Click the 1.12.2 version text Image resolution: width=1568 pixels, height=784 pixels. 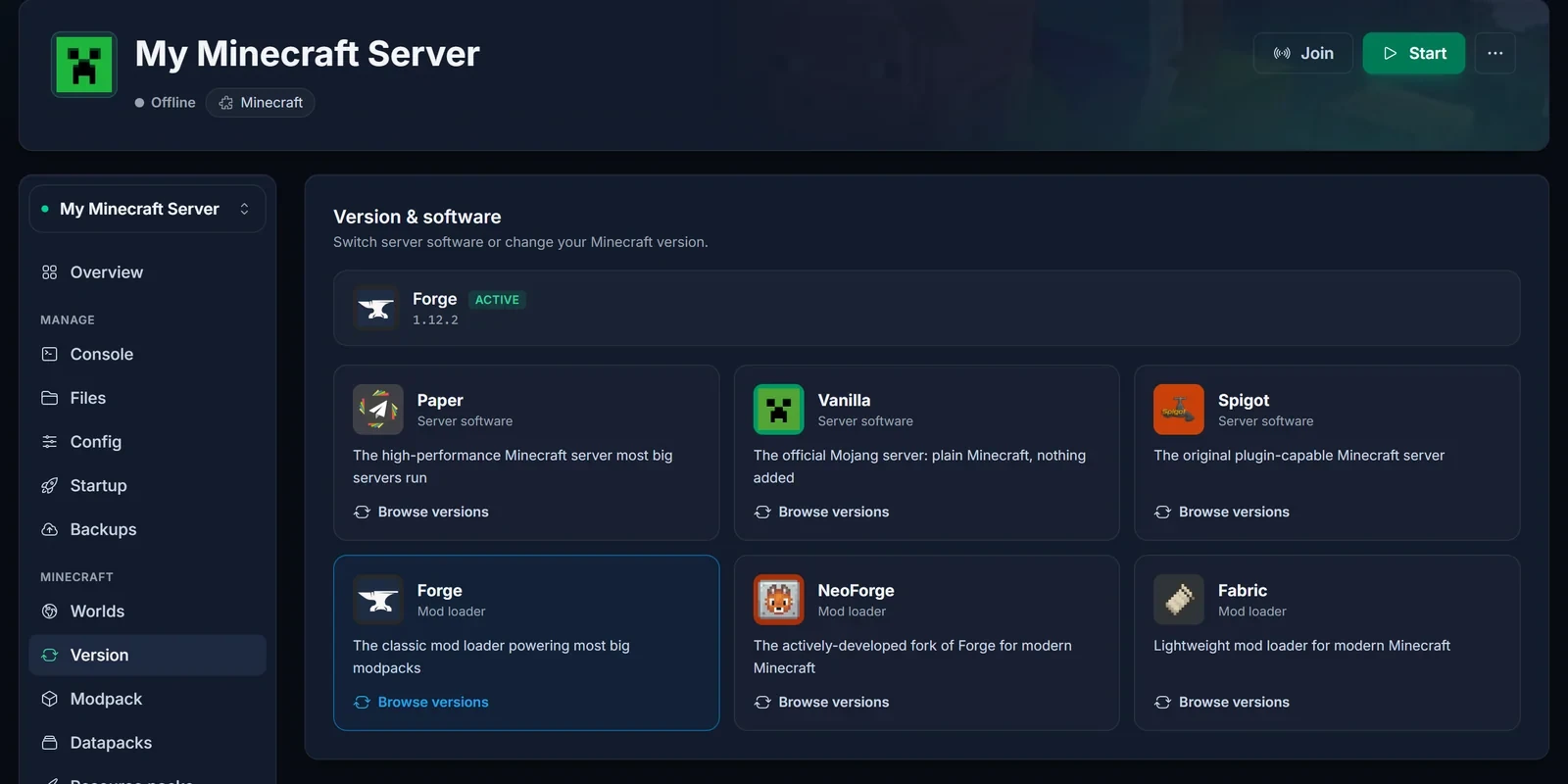click(x=435, y=320)
